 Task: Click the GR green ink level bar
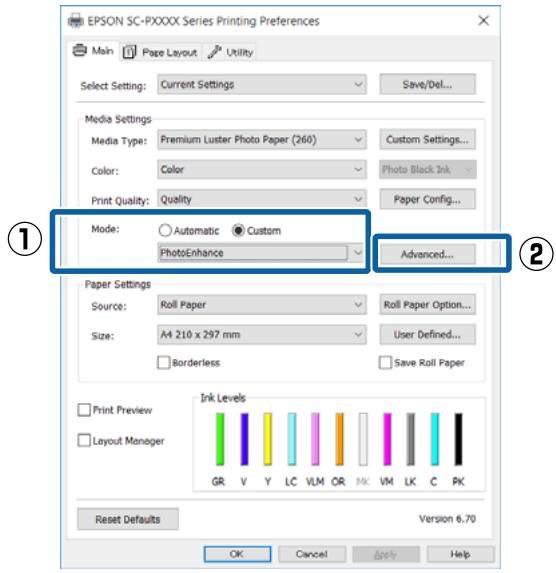click(x=220, y=439)
